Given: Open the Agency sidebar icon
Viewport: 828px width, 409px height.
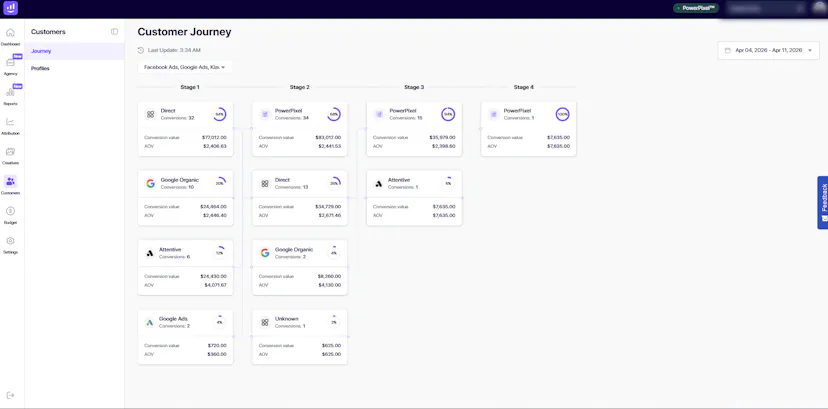Looking at the screenshot, I should click(10, 62).
